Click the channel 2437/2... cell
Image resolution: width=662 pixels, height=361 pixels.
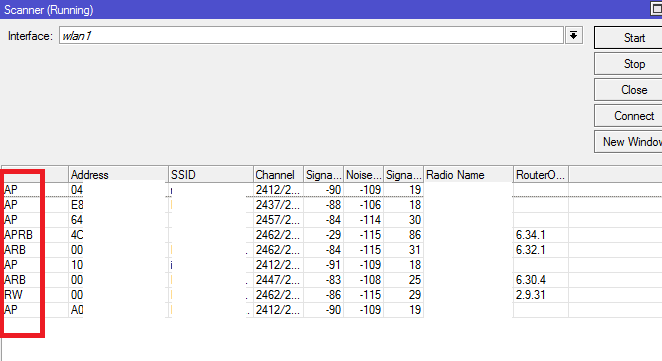coord(278,205)
